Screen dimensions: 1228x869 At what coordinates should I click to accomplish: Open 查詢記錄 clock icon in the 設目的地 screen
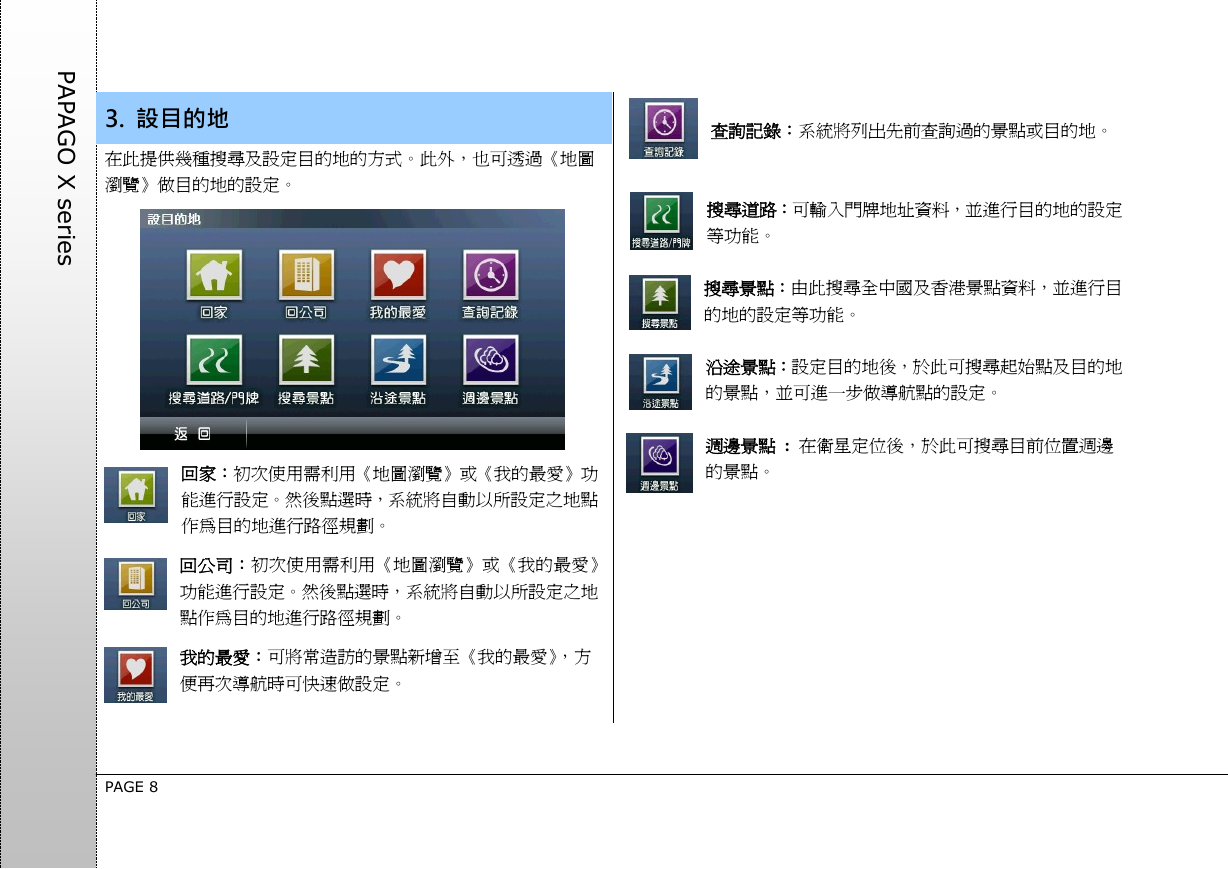coord(490,275)
